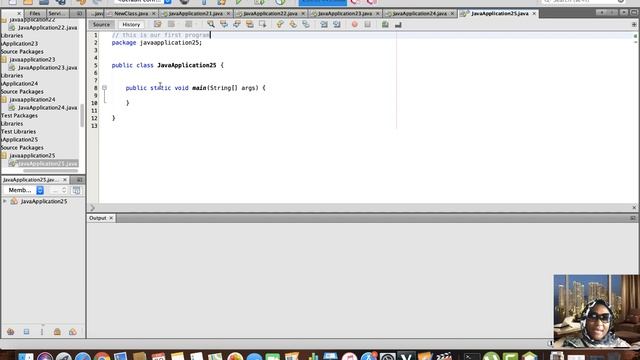Open the NewClass.java editor tab
The image size is (640, 360).
tap(131, 13)
